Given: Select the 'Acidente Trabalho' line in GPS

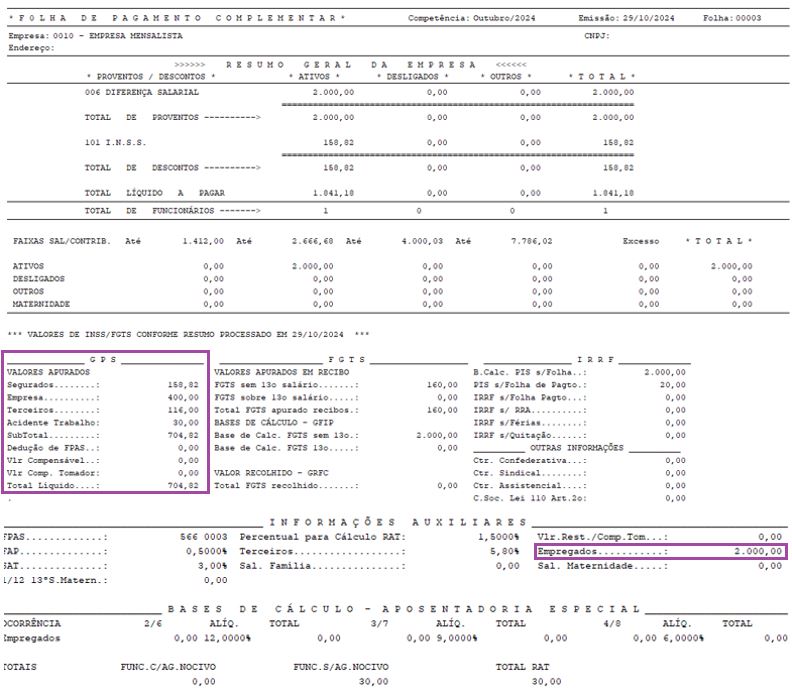Looking at the screenshot, I should tap(103, 423).
